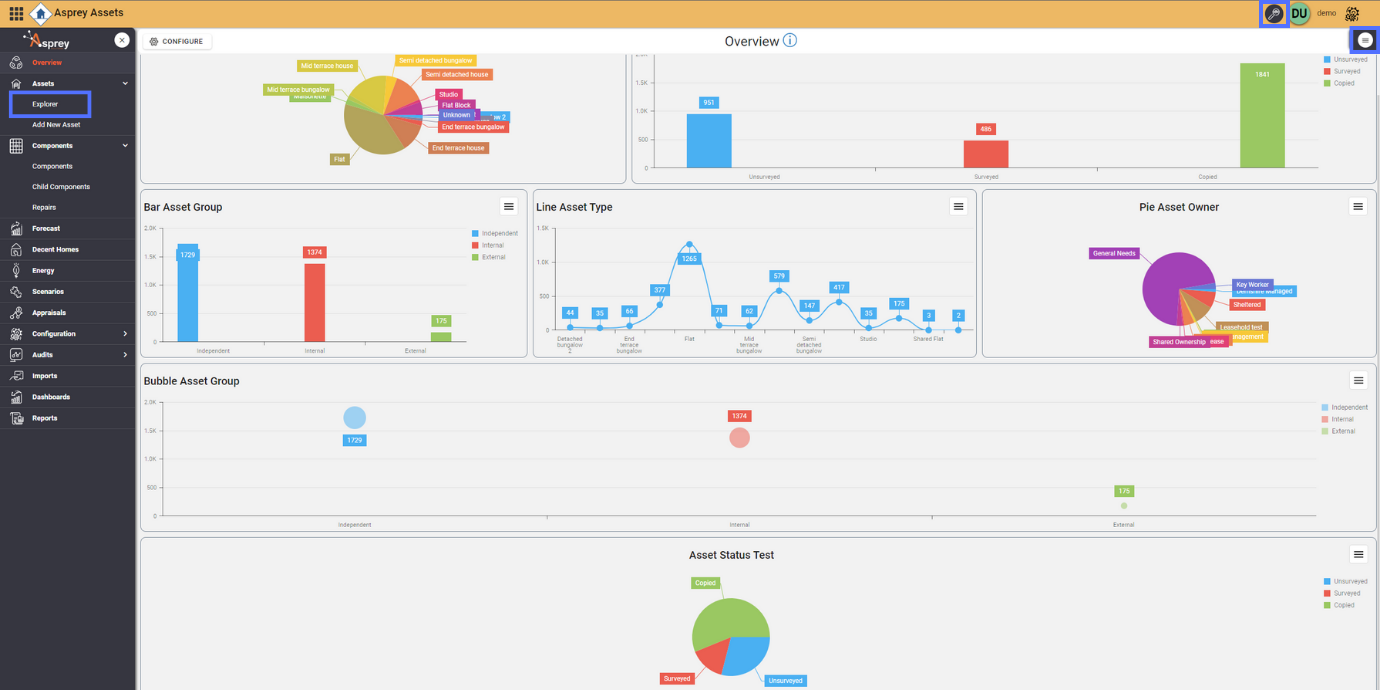Open Explorer in the sidebar
The image size is (1380, 690).
click(45, 104)
